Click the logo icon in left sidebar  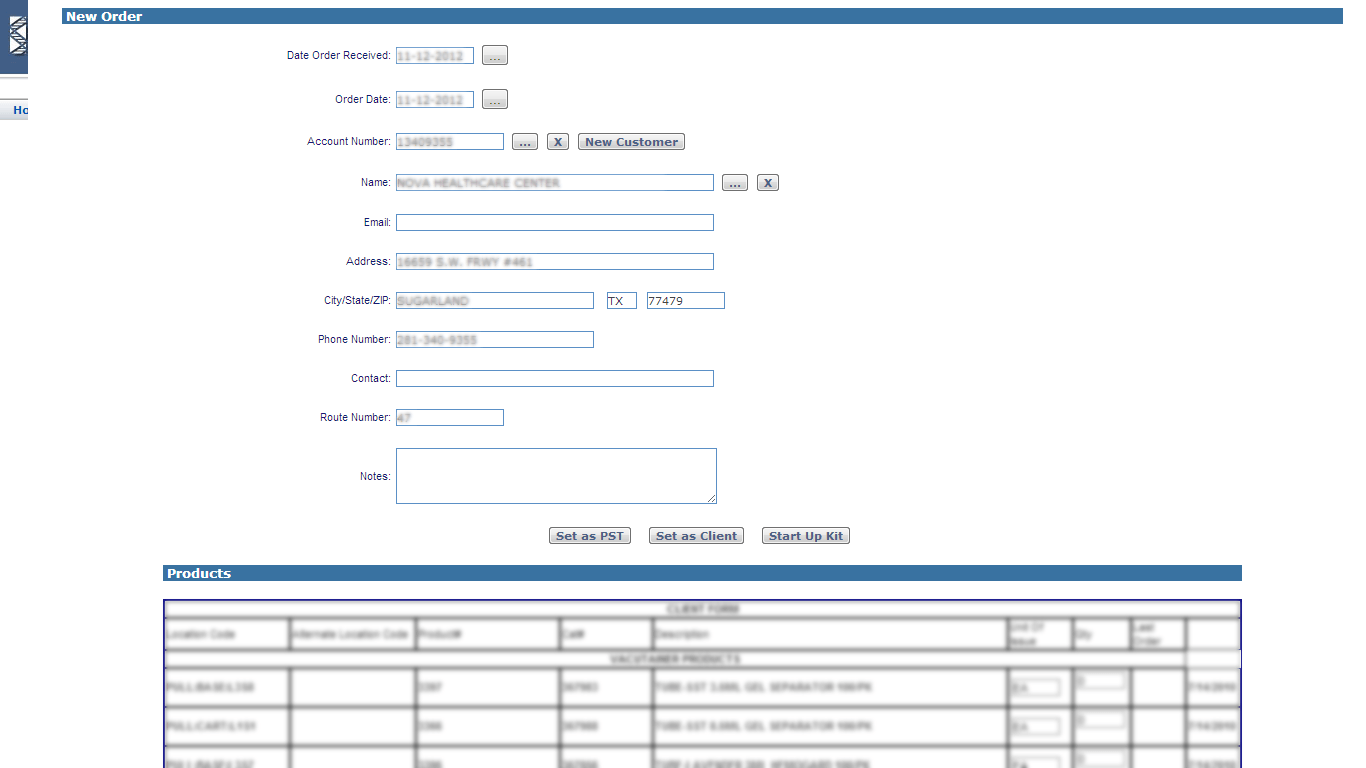(x=17, y=36)
